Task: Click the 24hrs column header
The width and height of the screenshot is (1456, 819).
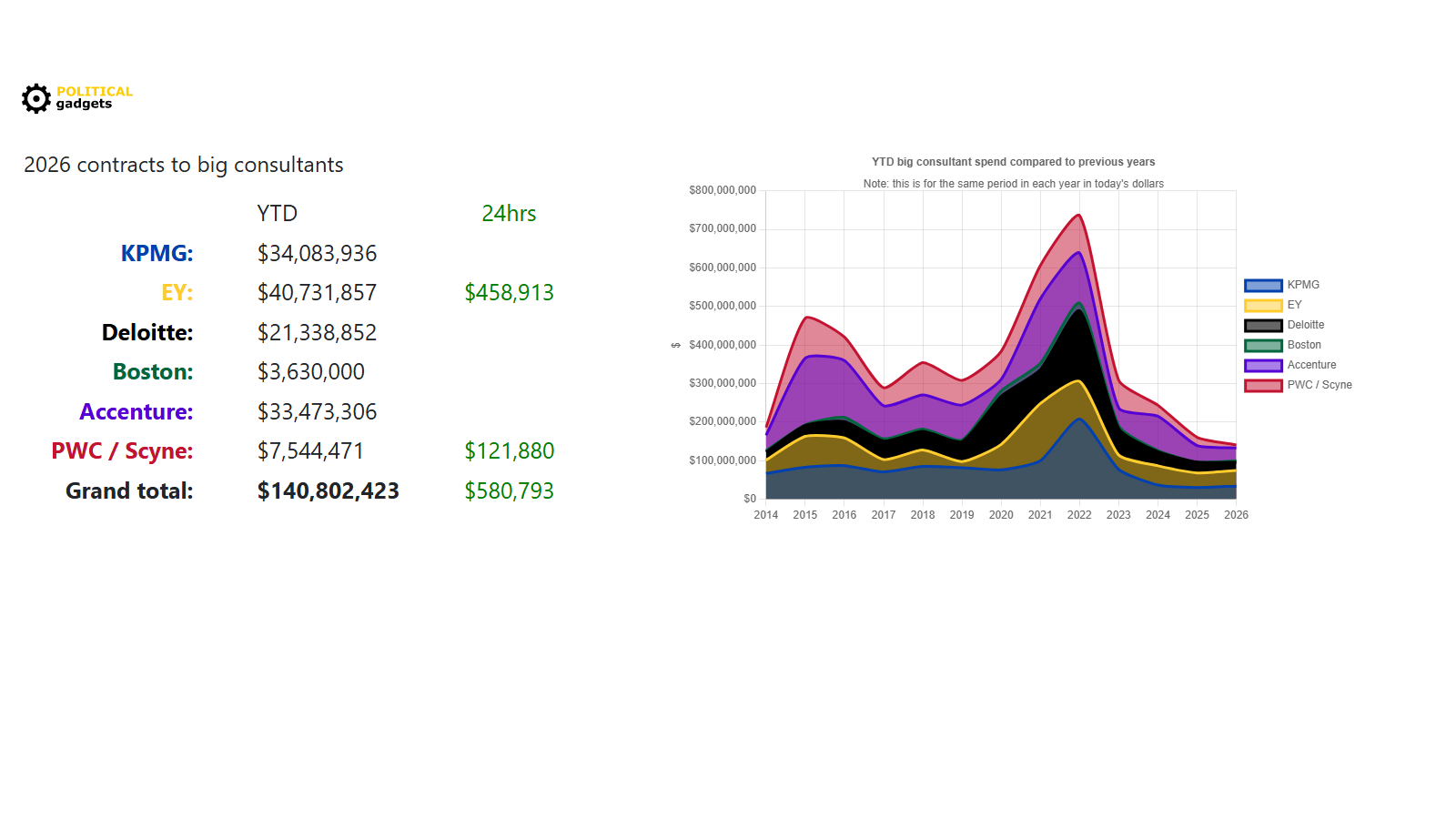Action: [x=509, y=213]
